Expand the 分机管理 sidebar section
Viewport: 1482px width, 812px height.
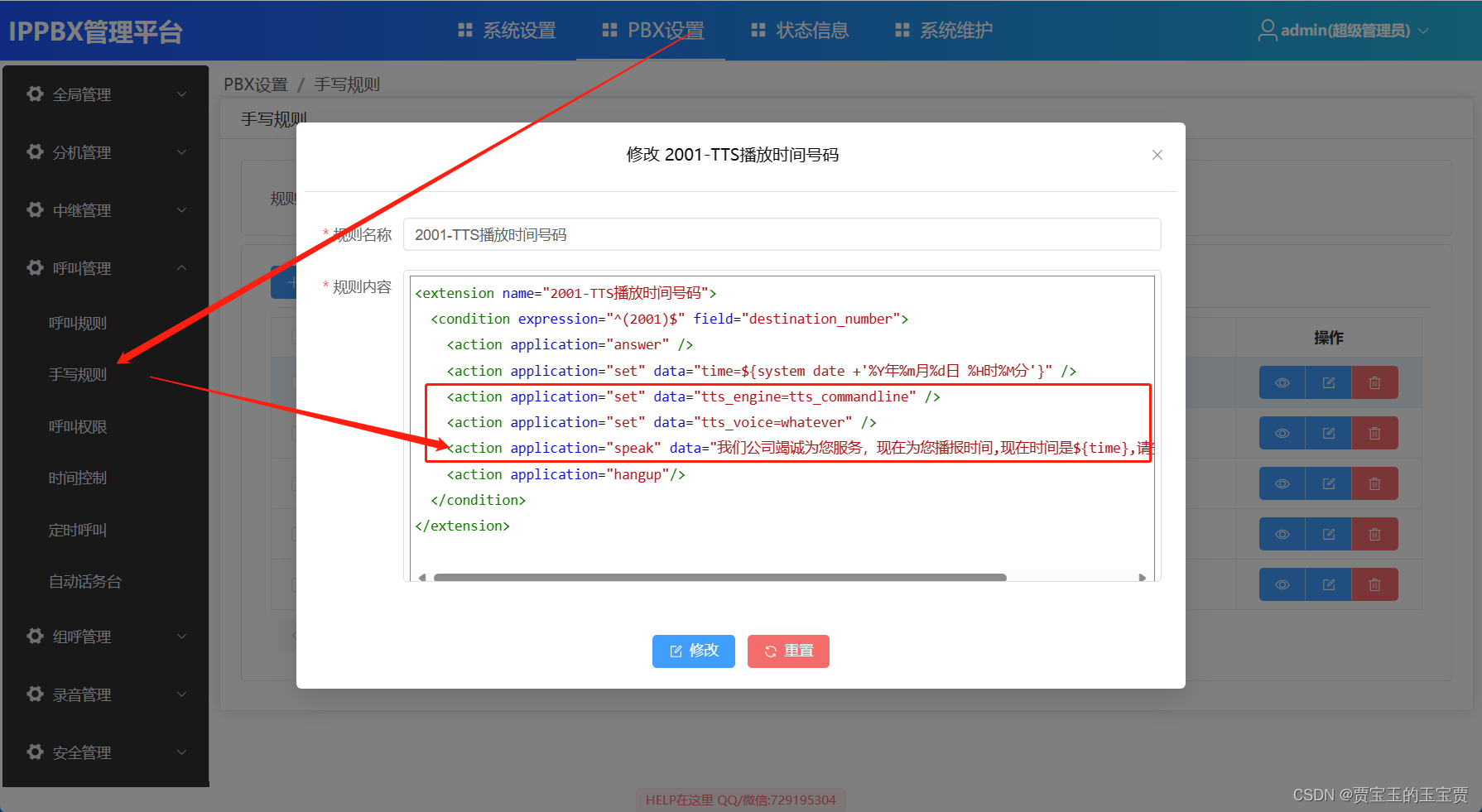coord(106,152)
